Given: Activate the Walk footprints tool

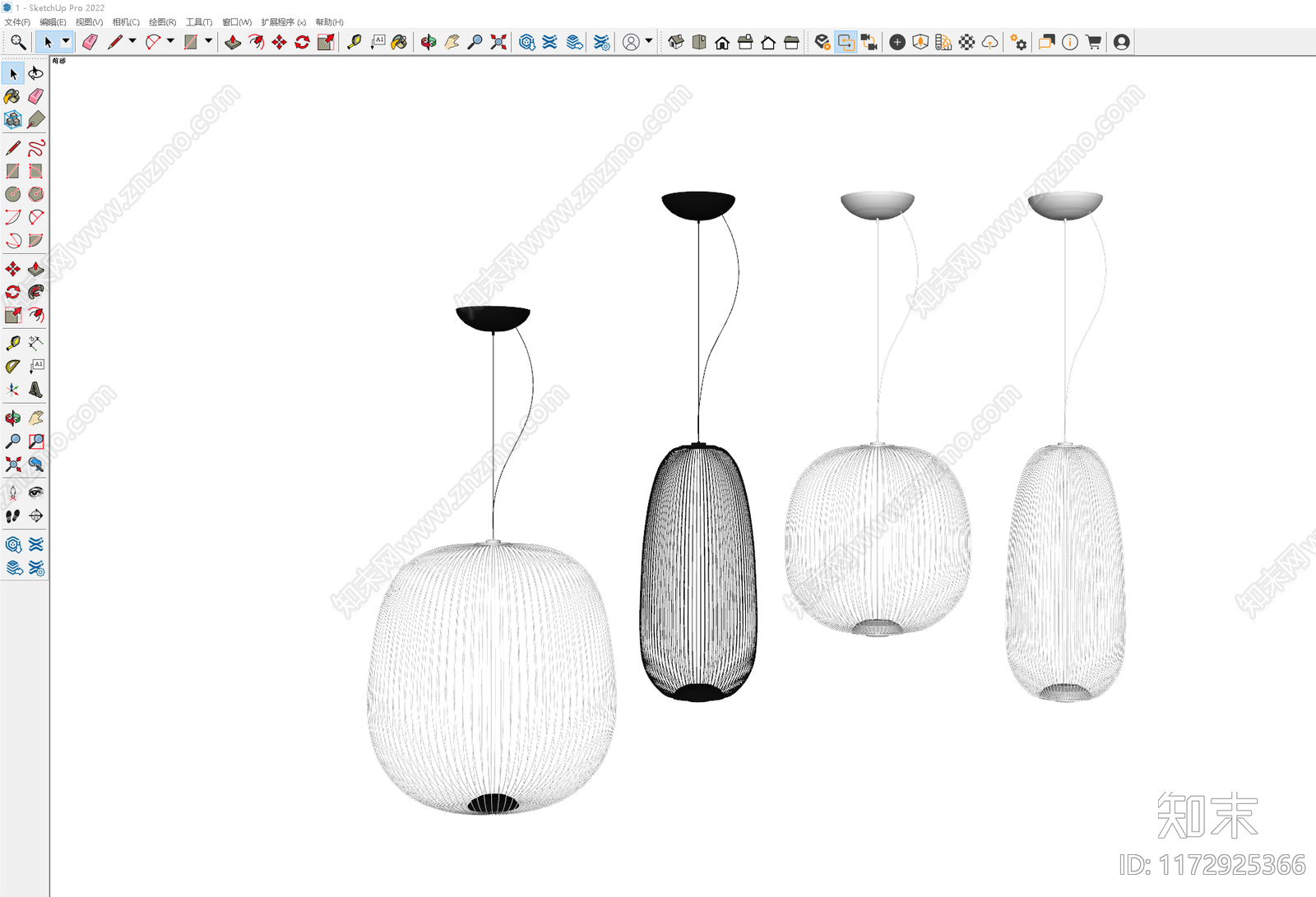Looking at the screenshot, I should pos(12,516).
